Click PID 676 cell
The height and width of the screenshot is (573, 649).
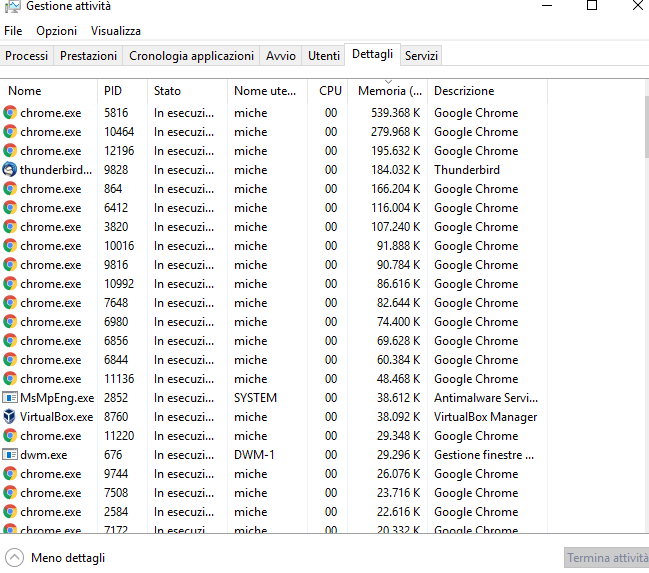click(113, 455)
